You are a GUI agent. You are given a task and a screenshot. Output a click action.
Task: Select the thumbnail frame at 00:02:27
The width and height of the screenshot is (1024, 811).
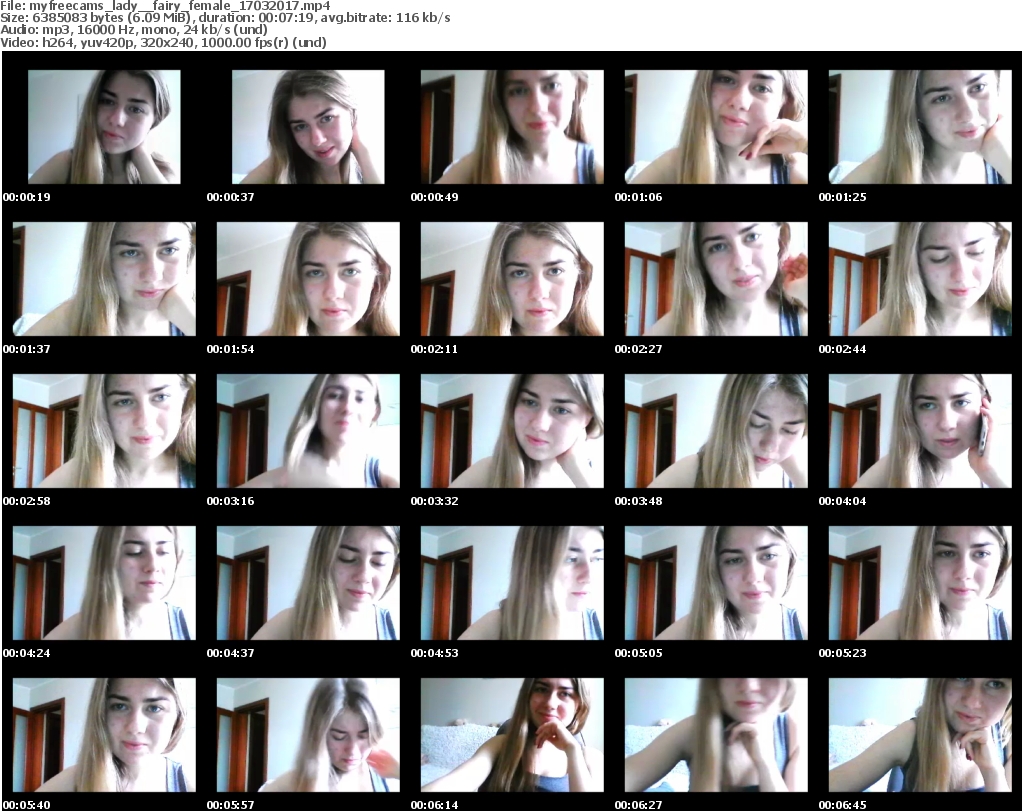pos(716,279)
